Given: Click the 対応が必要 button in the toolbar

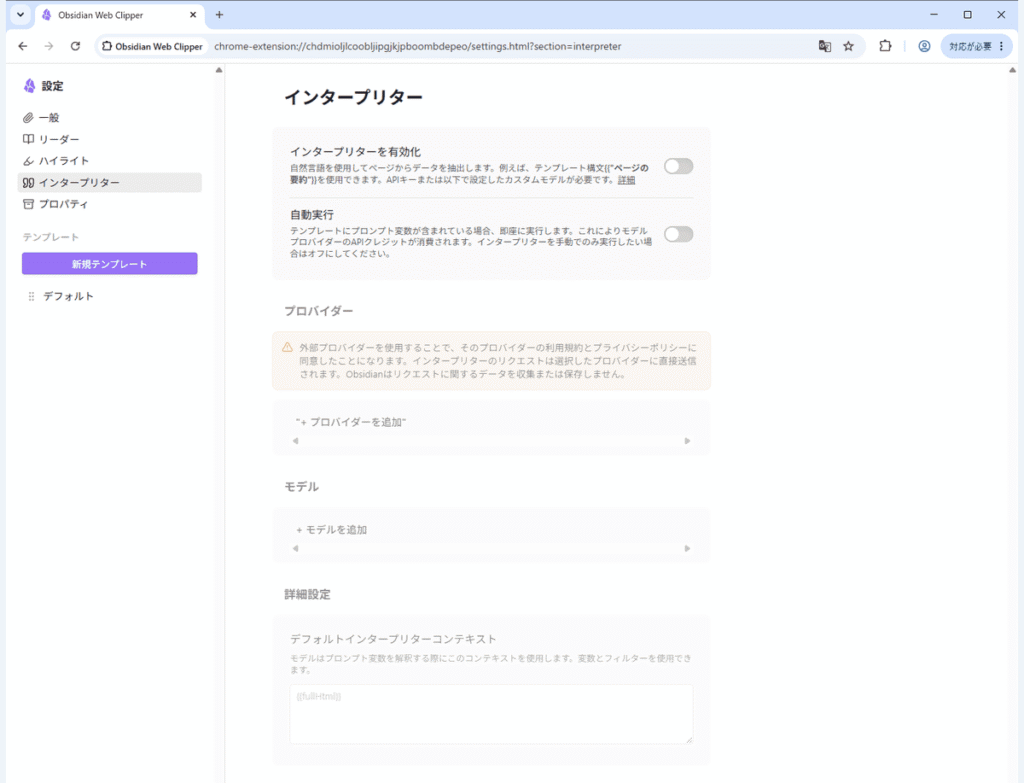Looking at the screenshot, I should point(977,46).
